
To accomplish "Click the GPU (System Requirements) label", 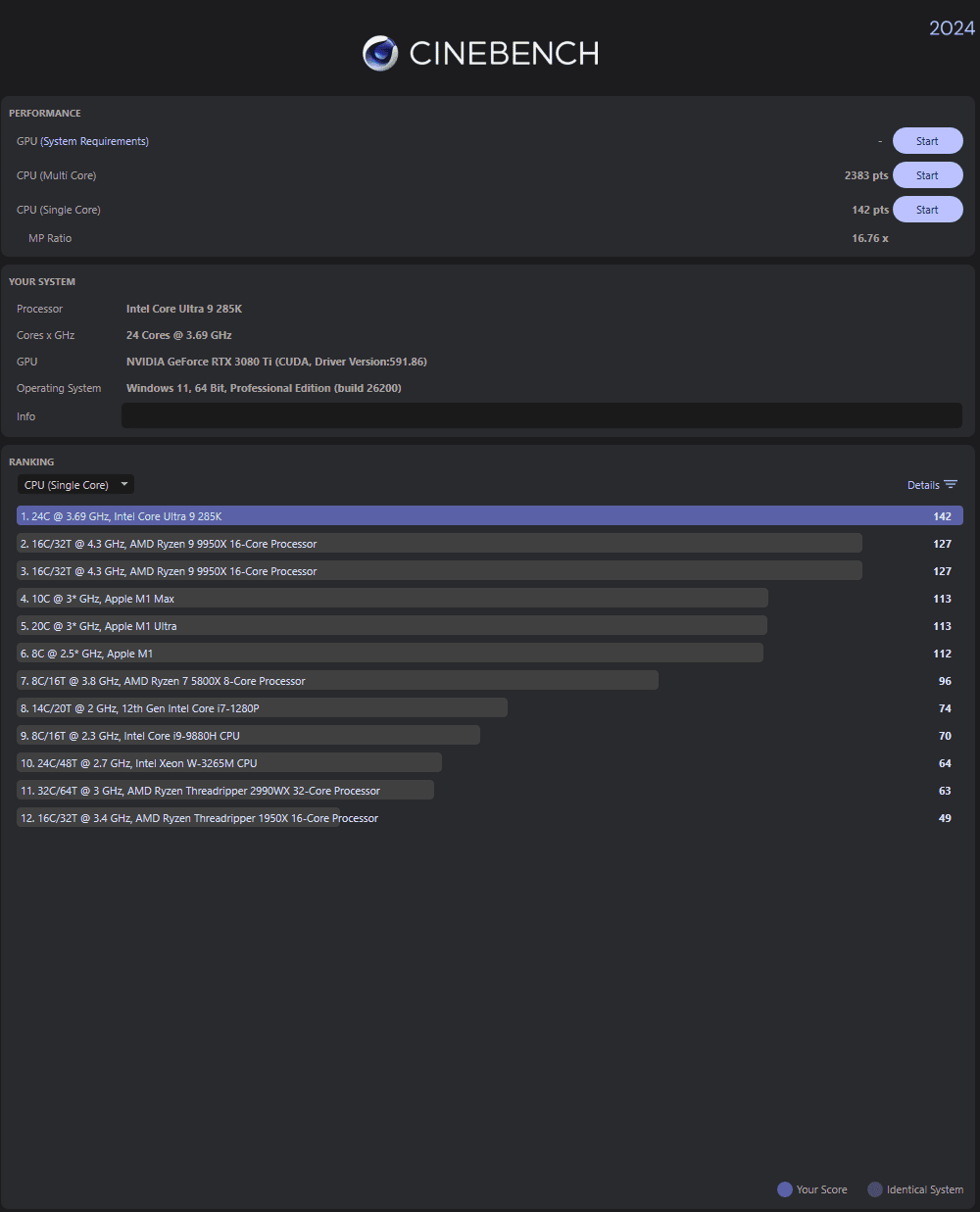I will point(82,141).
